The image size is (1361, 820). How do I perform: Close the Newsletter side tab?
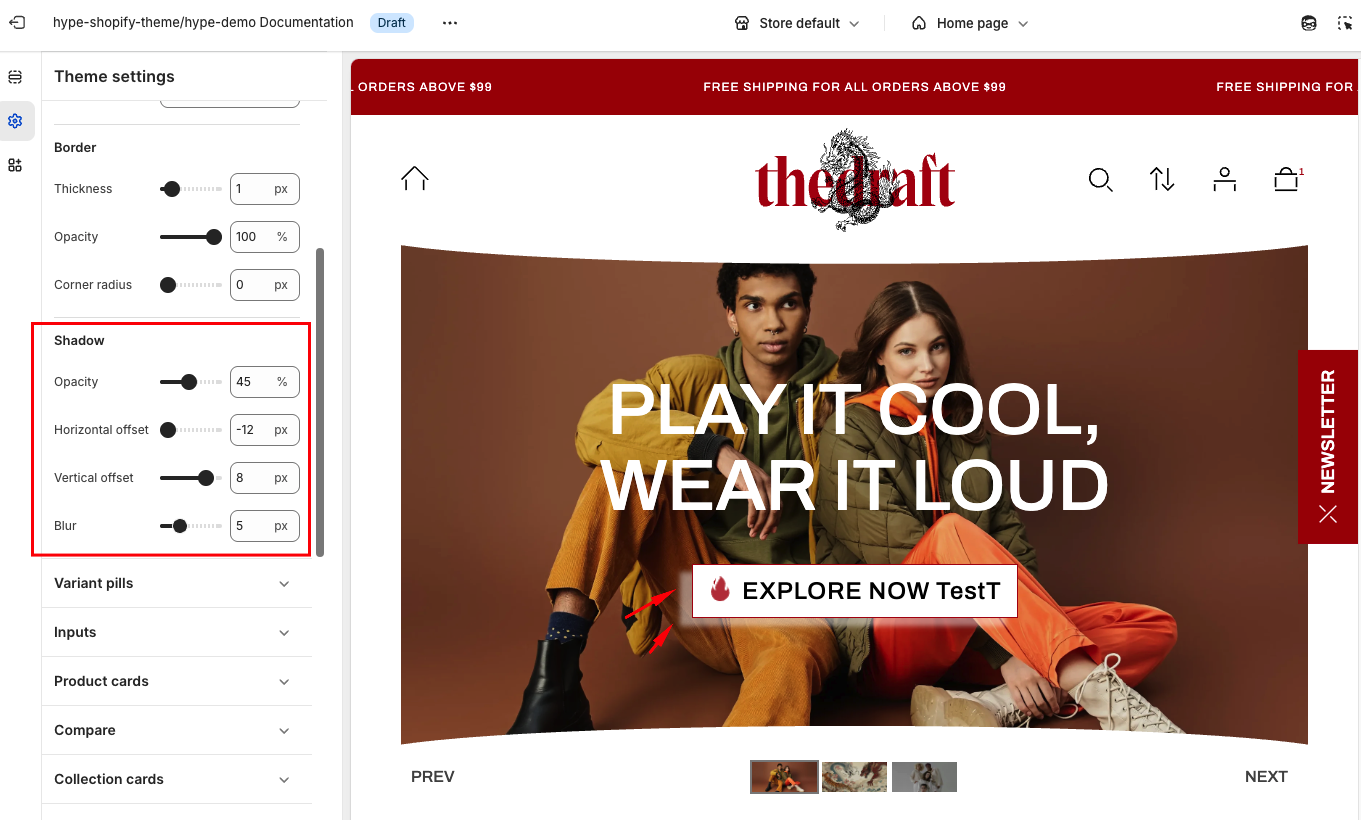[x=1327, y=514]
